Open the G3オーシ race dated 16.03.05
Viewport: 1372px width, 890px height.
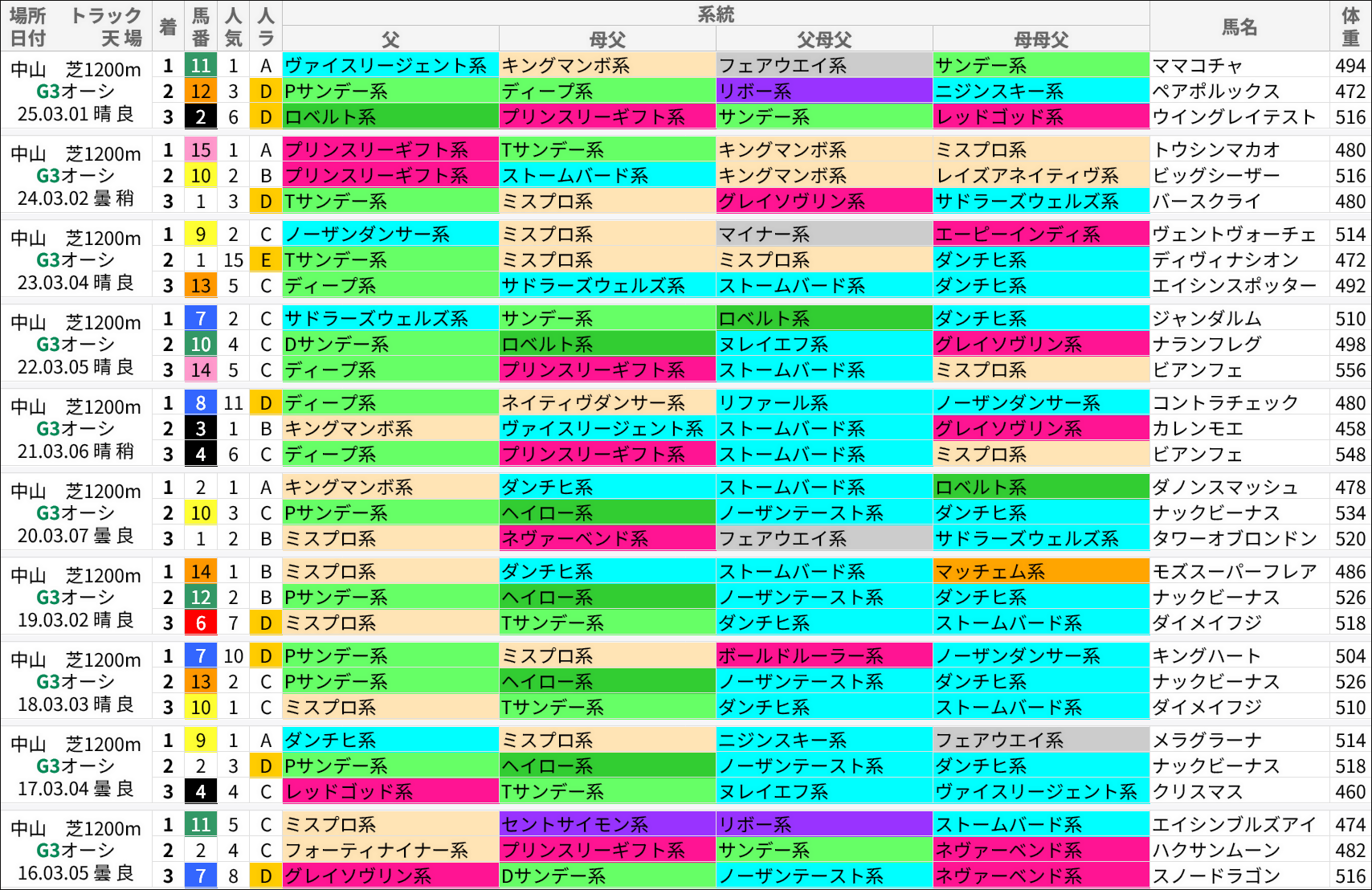pos(76,850)
